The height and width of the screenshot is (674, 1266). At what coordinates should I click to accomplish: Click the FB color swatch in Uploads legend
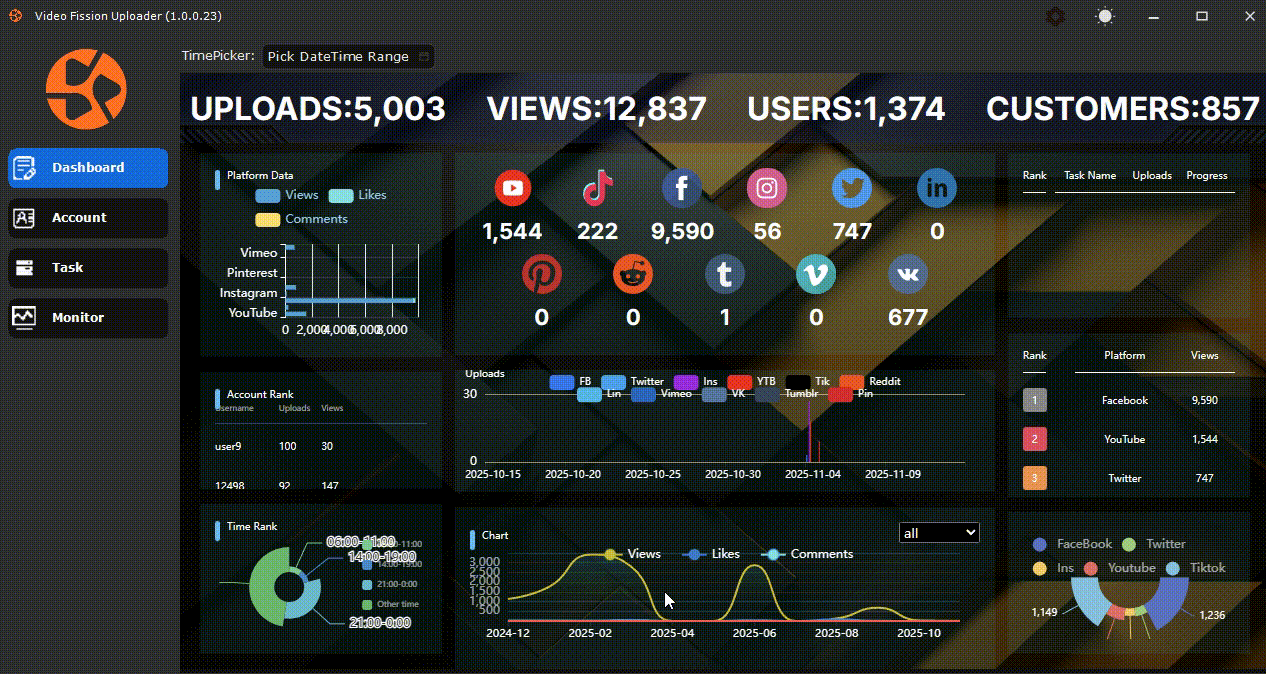(x=562, y=382)
